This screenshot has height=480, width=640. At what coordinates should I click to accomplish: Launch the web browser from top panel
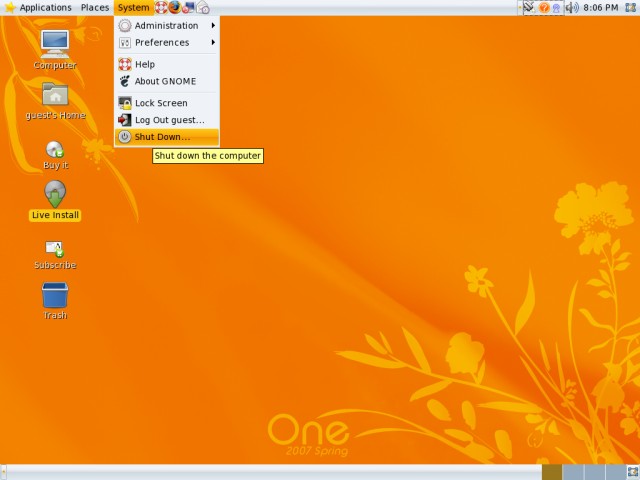pos(174,8)
